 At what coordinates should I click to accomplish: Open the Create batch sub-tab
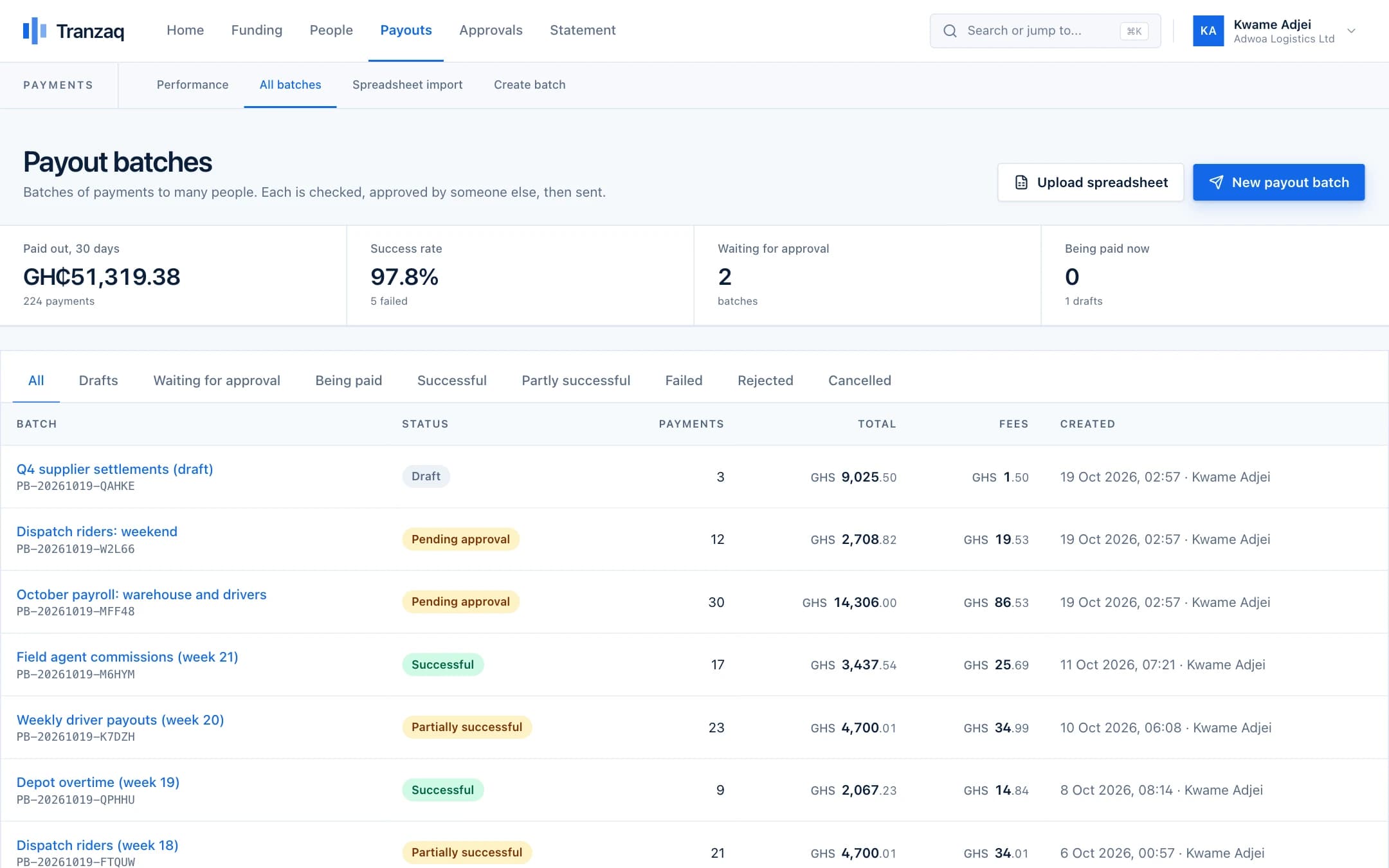(x=529, y=85)
